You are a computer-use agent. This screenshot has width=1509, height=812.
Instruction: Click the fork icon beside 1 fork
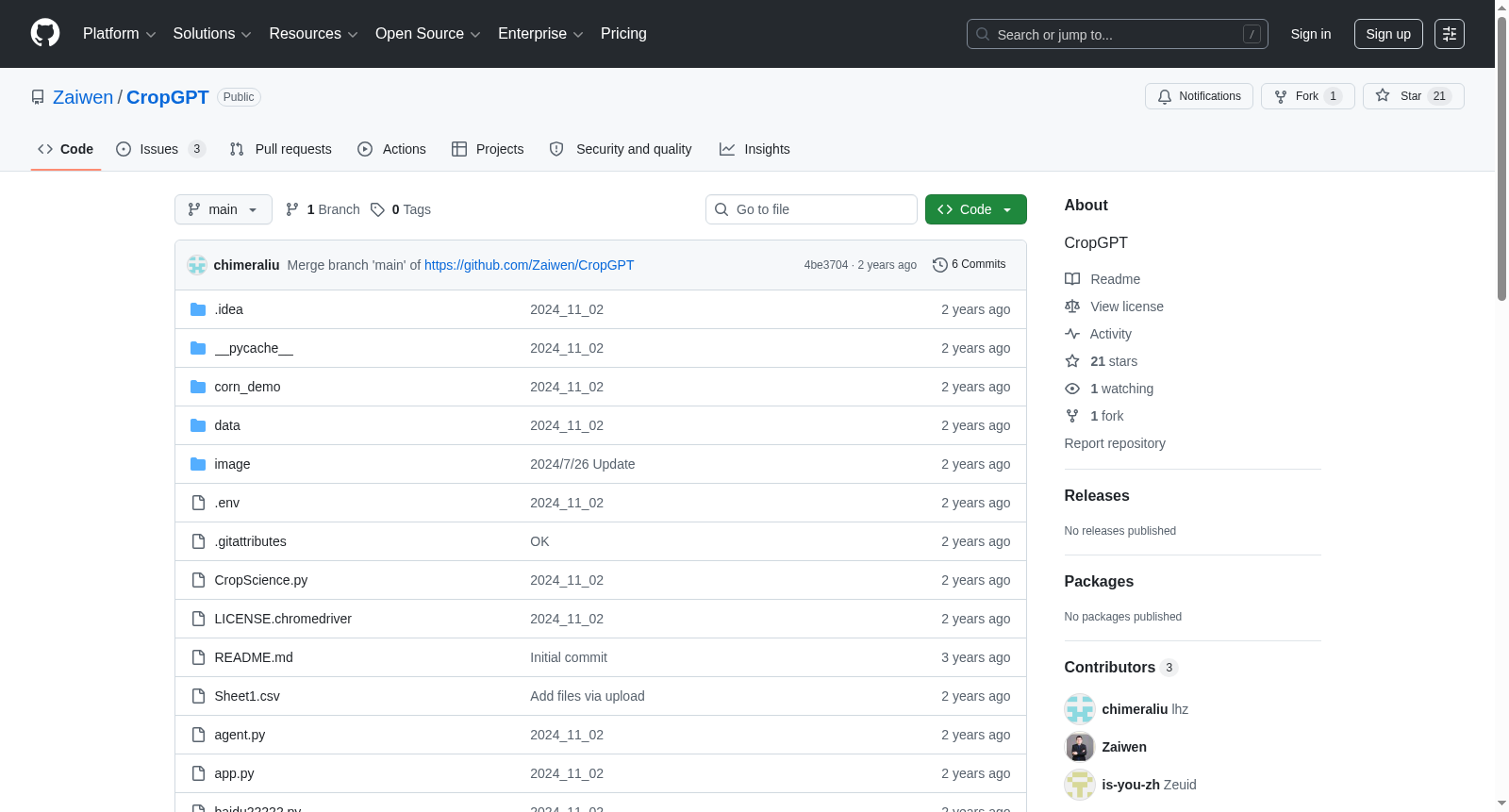1072,416
